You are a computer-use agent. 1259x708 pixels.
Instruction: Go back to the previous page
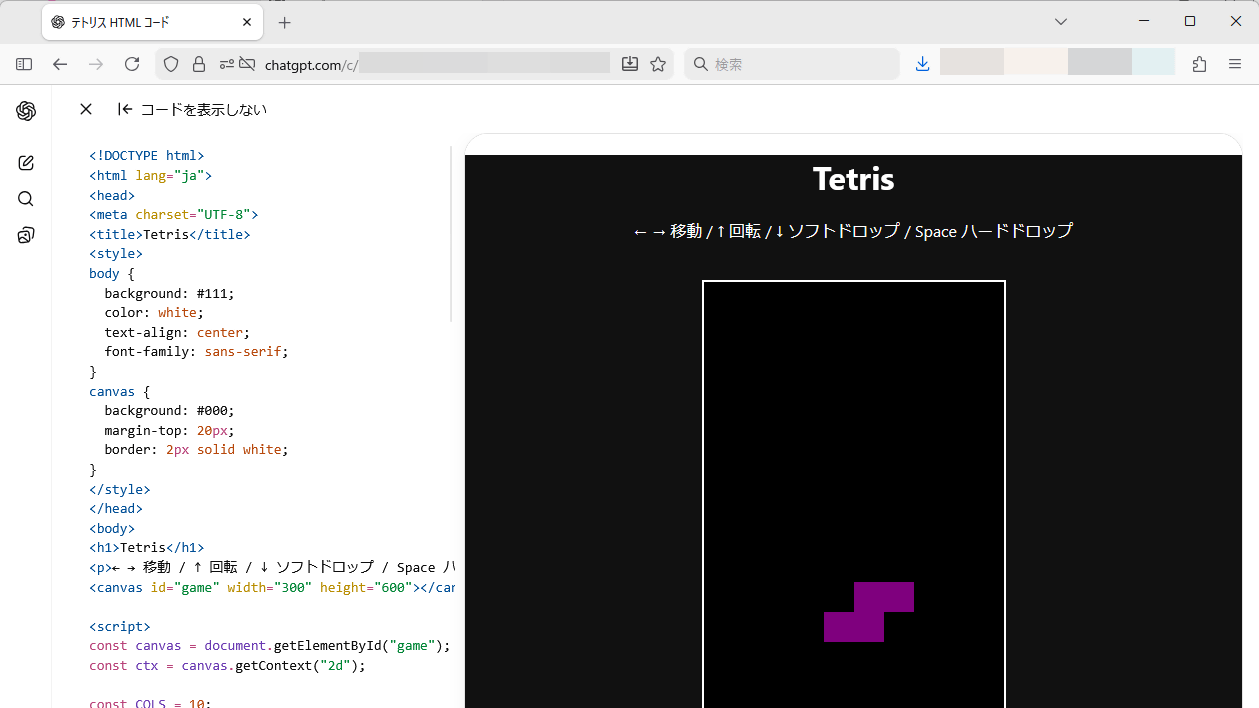pyautogui.click(x=60, y=64)
